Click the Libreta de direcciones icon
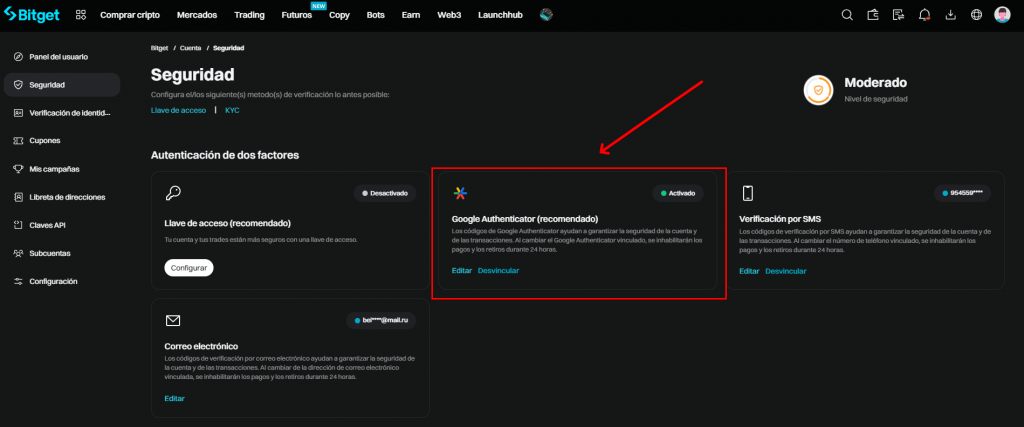The height and width of the screenshot is (427, 1024). tap(18, 197)
